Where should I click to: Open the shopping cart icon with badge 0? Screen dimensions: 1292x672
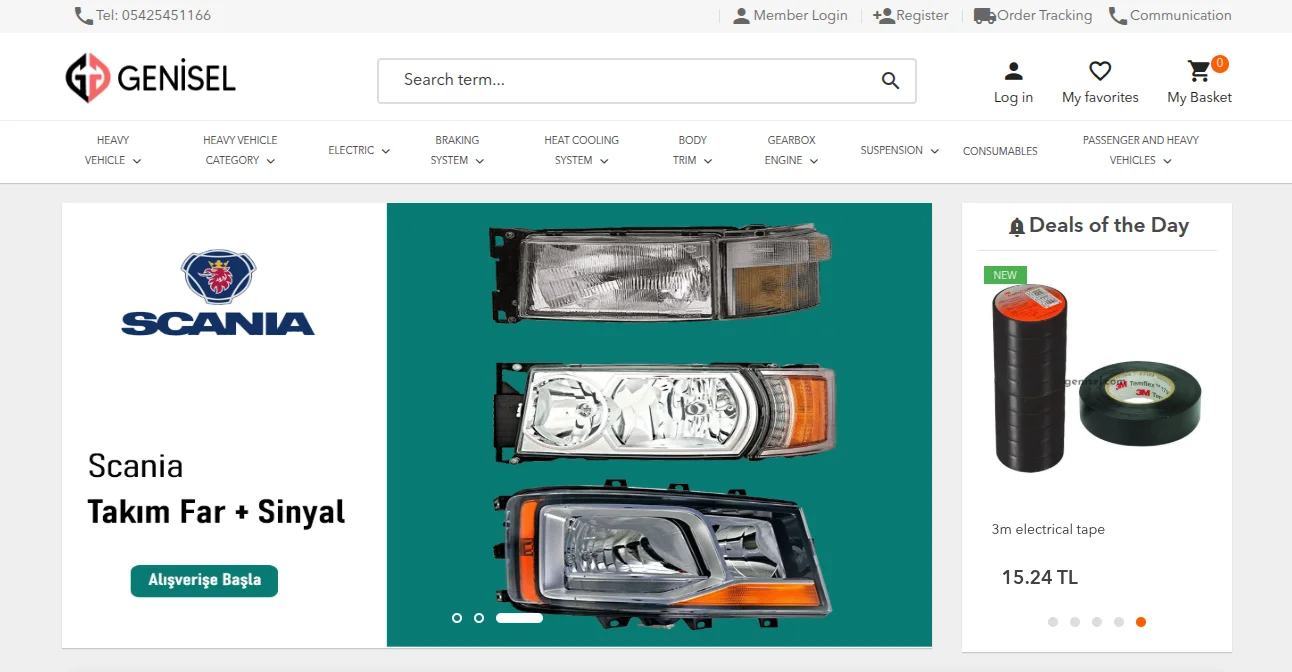point(1199,71)
